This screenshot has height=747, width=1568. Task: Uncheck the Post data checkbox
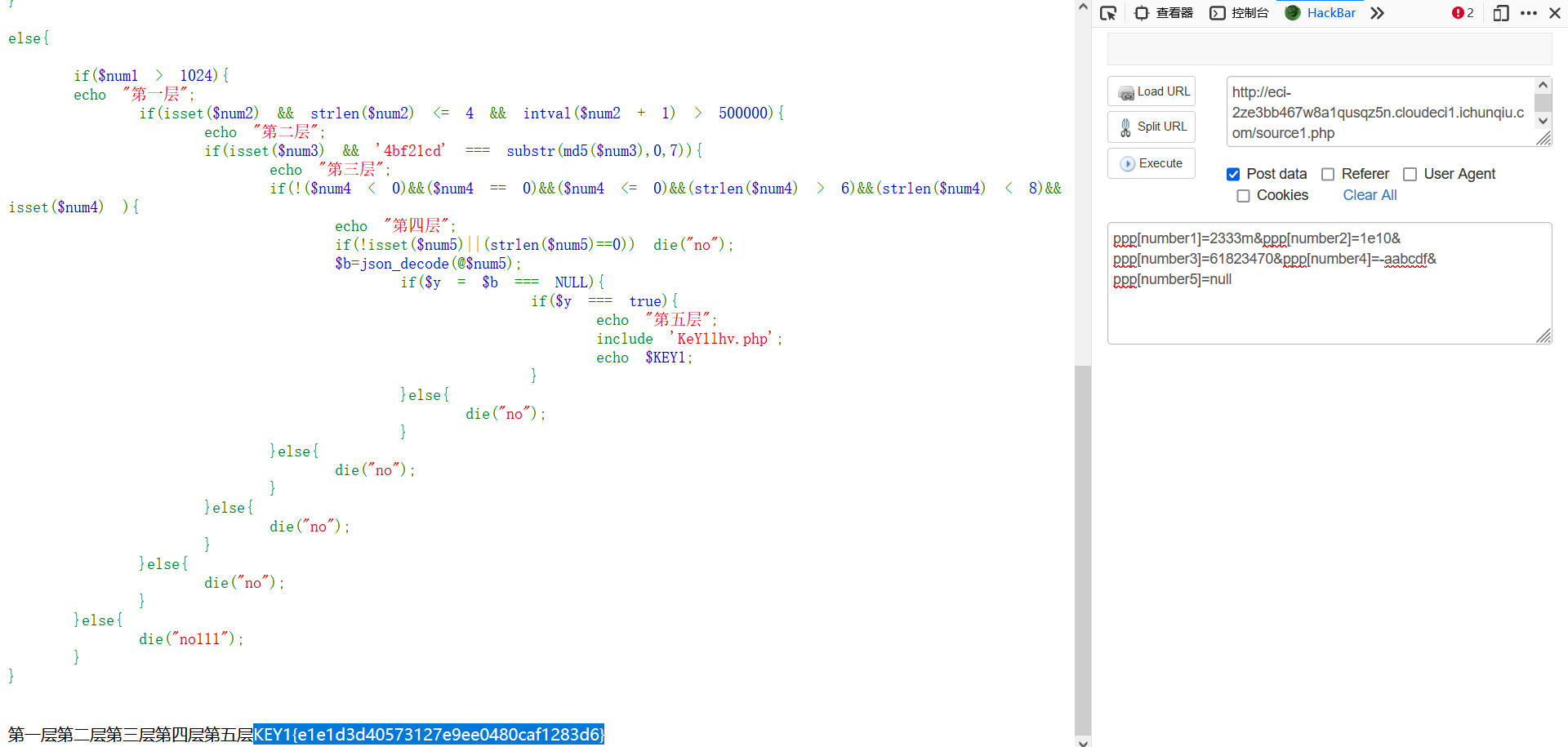(1233, 174)
